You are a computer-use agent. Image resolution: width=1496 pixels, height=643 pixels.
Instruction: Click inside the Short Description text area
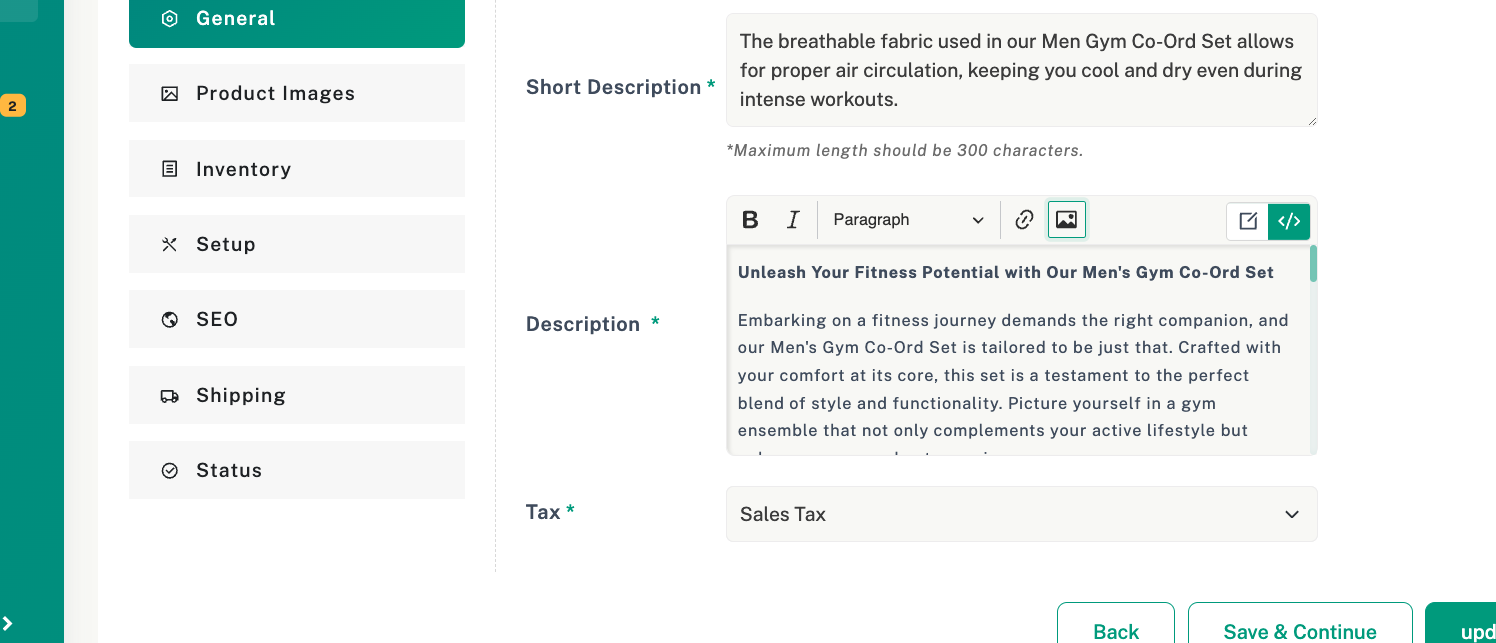[1022, 70]
